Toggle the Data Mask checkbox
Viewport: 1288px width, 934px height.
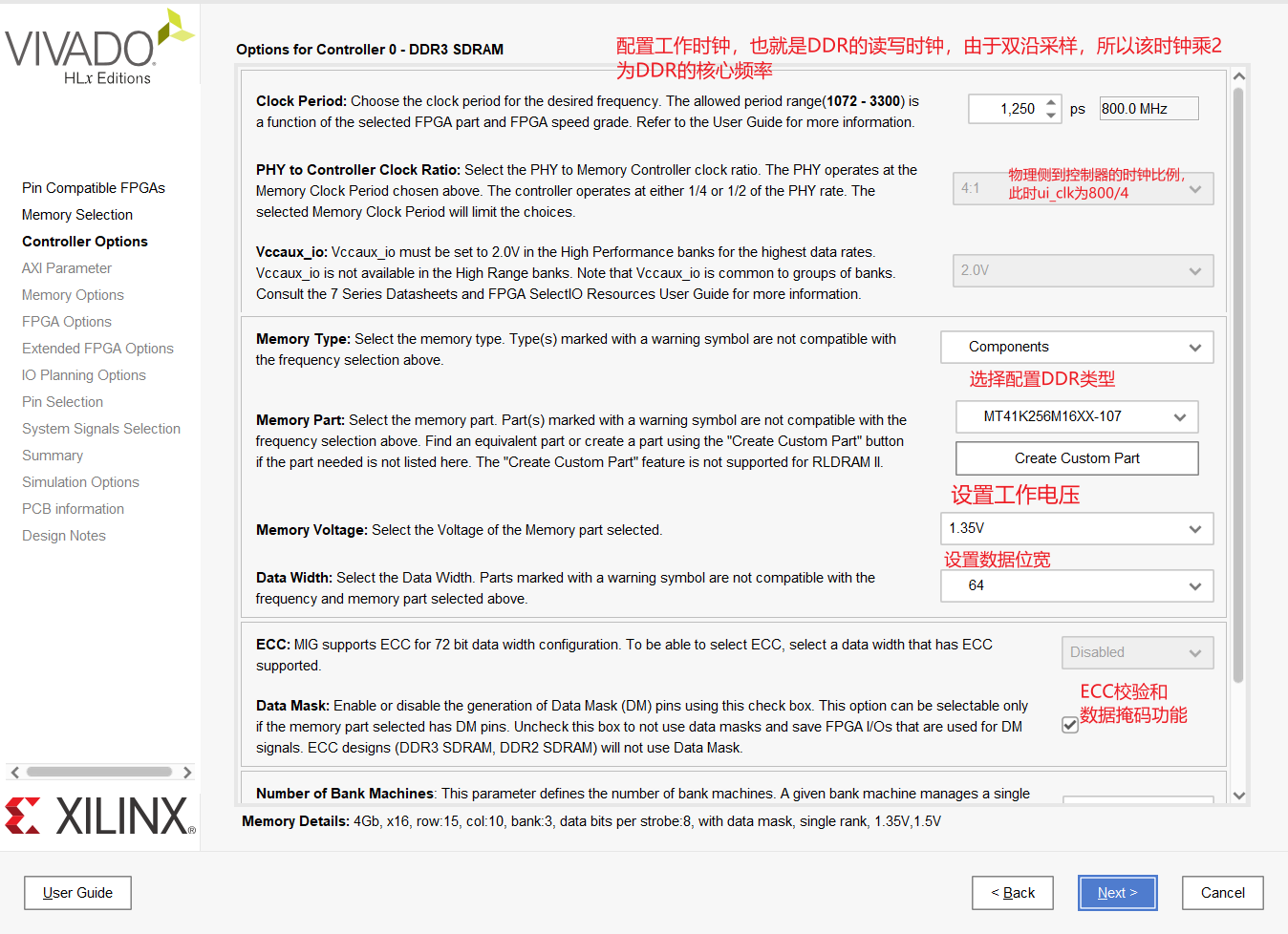[1070, 725]
